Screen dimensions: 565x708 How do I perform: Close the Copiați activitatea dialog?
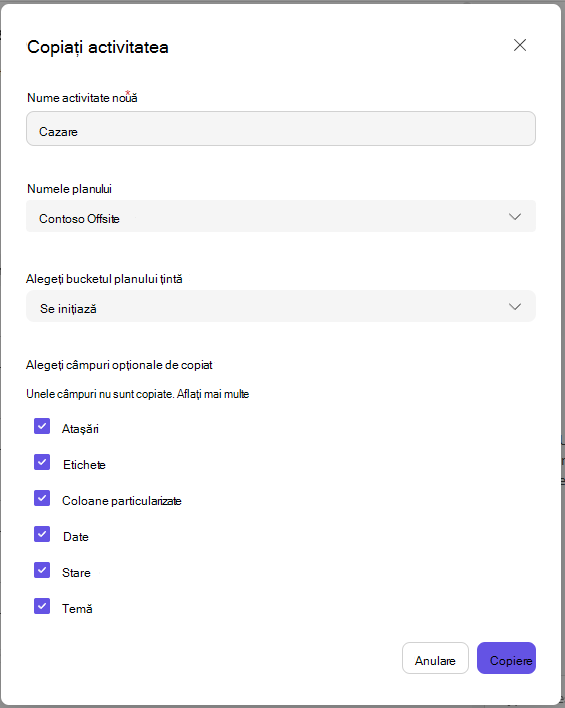520,45
